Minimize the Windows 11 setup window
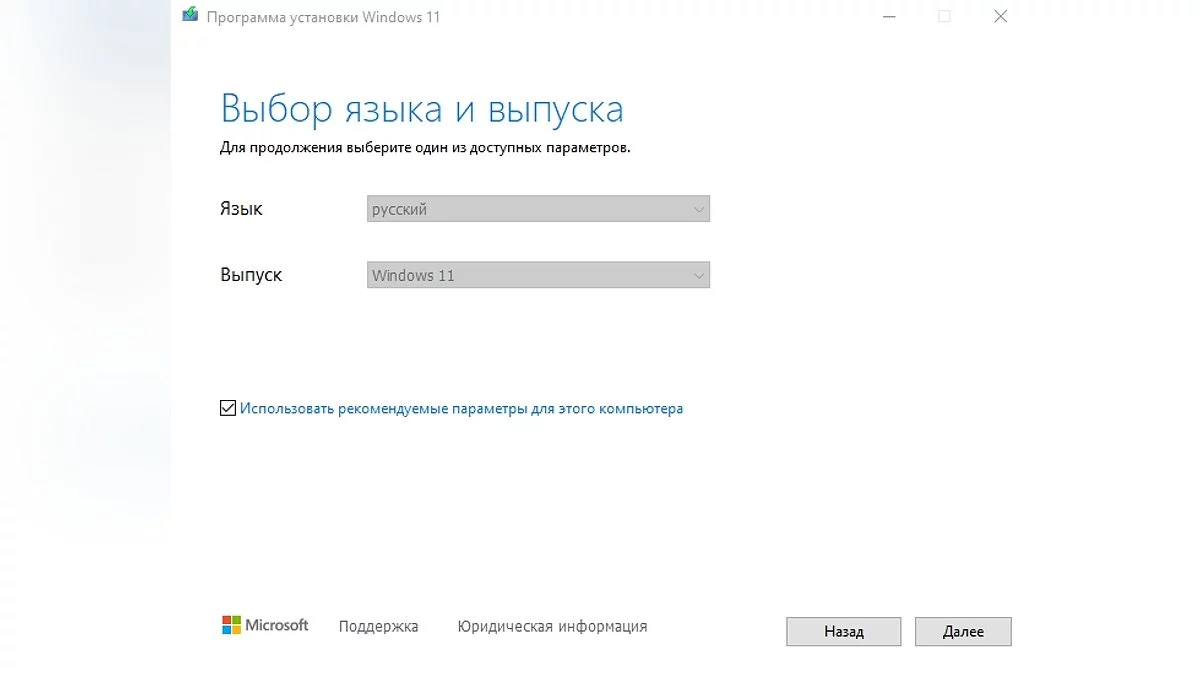Screen dimensions: 1200x675 886,17
